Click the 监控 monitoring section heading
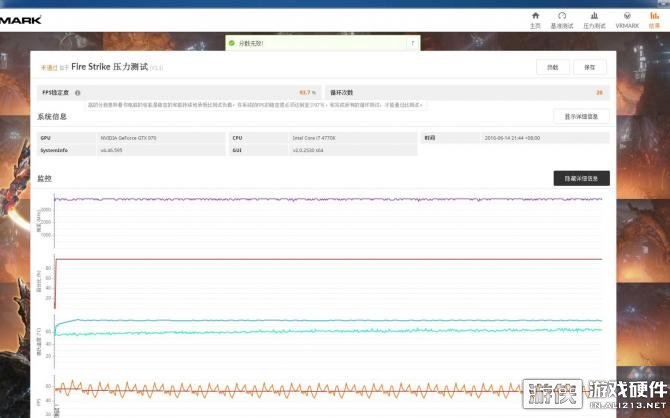670x418 pixels. pyautogui.click(x=44, y=178)
